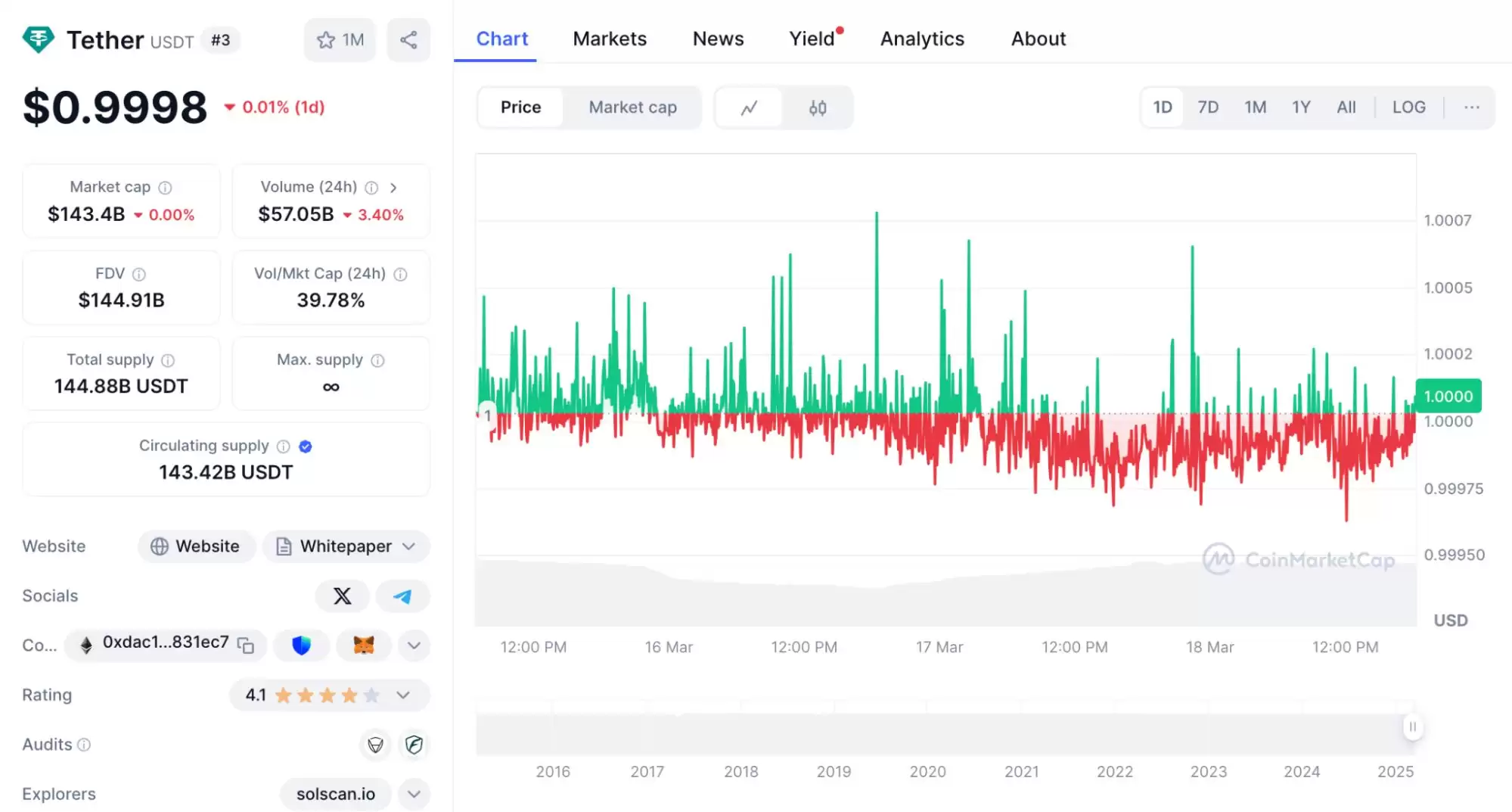Expand the rating 4.1 details chevron
The width and height of the screenshot is (1512, 812).
pyautogui.click(x=403, y=695)
